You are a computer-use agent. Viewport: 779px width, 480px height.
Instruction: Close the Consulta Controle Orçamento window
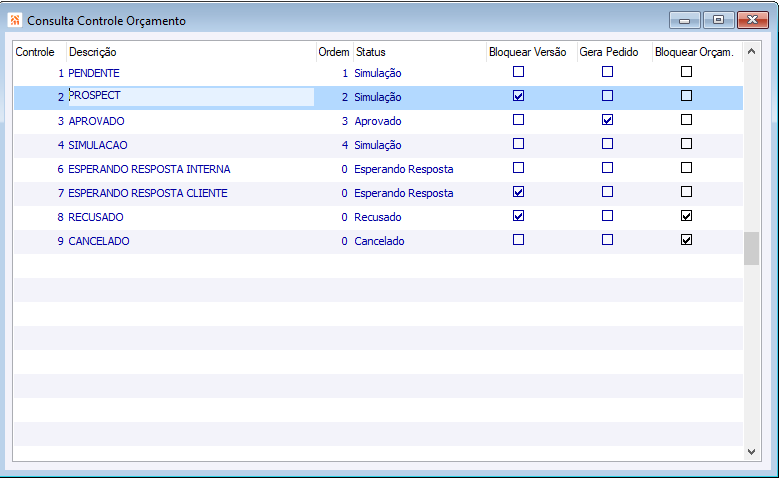pyautogui.click(x=752, y=20)
